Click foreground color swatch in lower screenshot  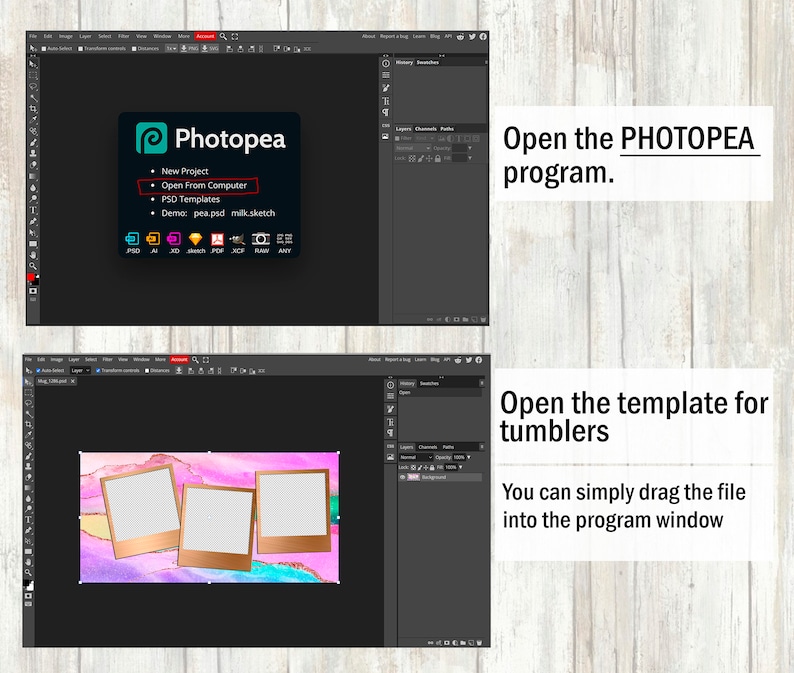coord(27,584)
